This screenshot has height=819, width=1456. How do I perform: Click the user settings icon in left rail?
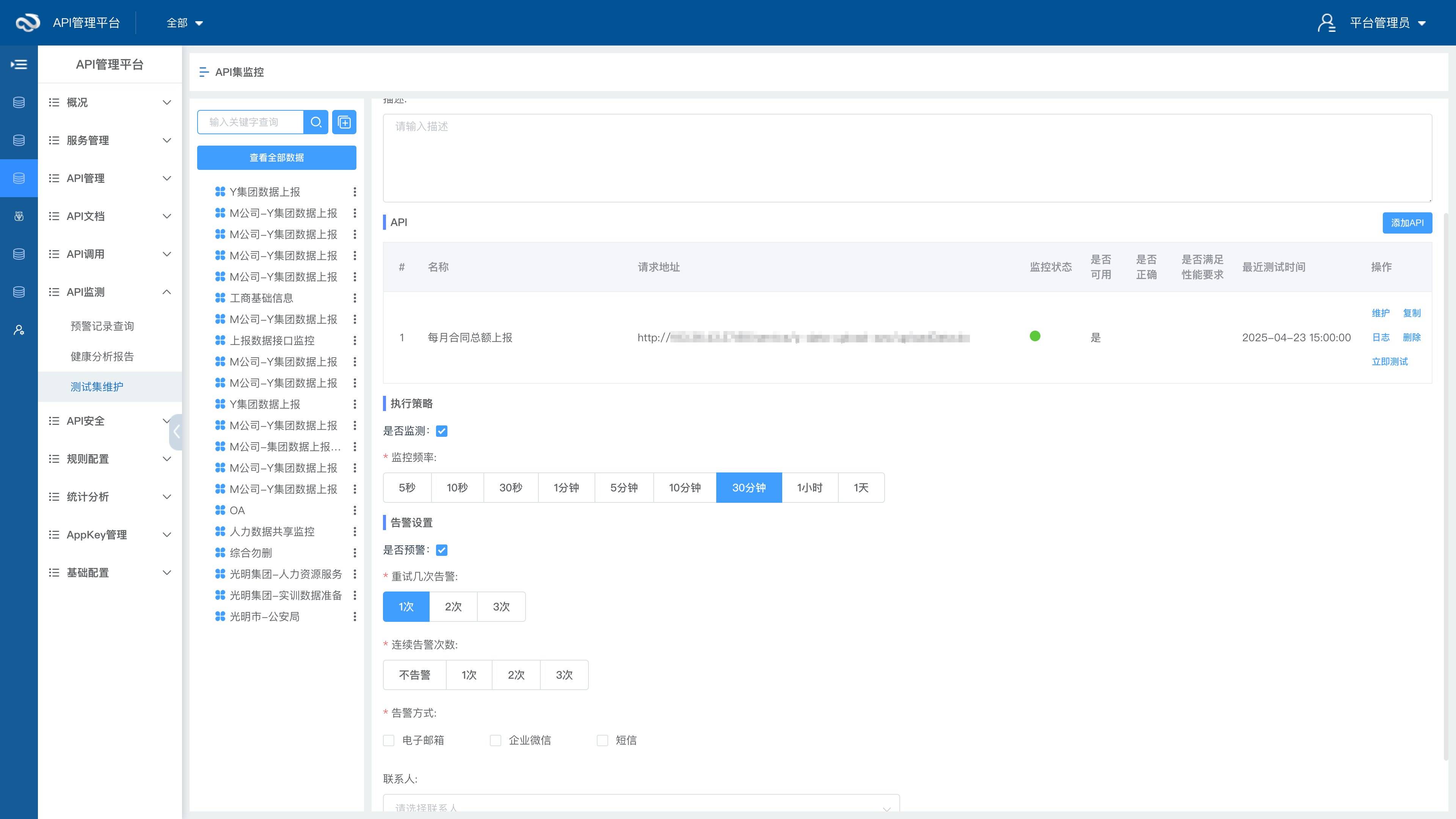click(19, 330)
